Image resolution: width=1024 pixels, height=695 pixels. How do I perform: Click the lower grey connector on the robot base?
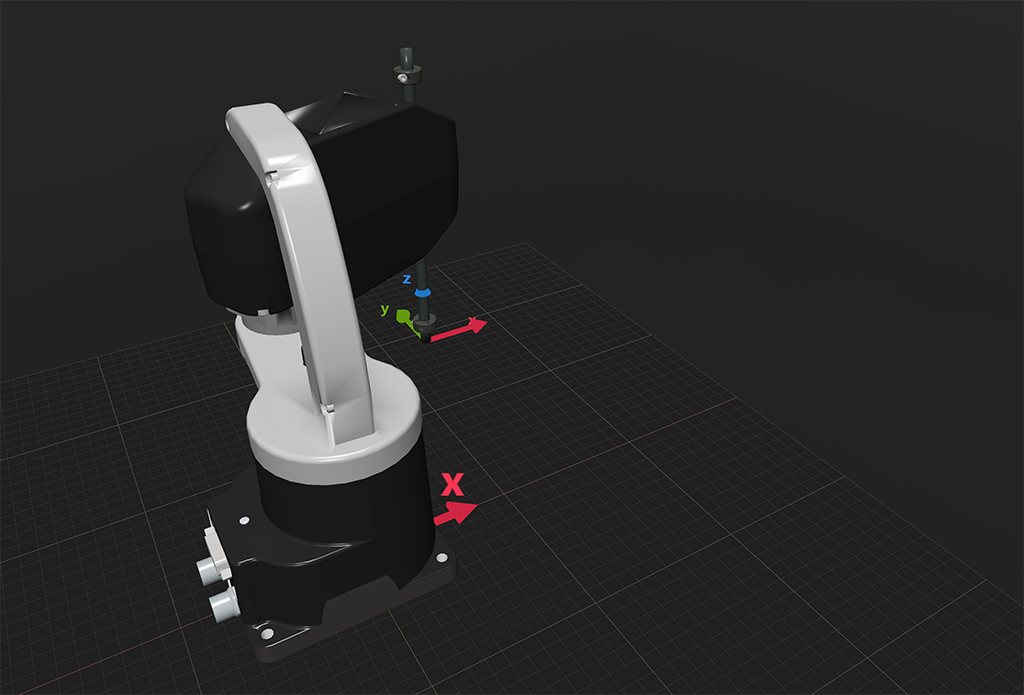[x=225, y=604]
